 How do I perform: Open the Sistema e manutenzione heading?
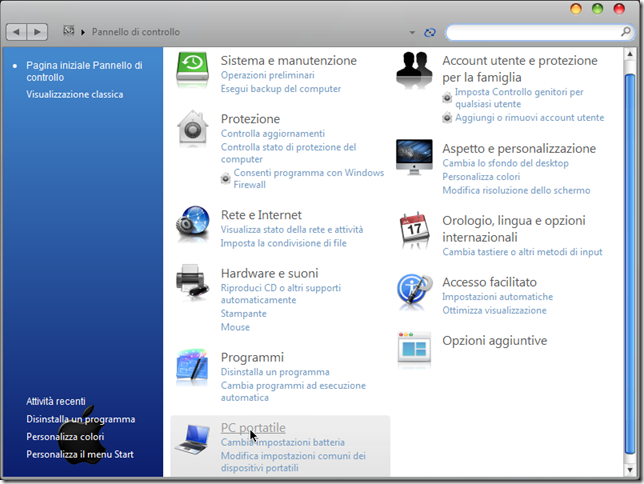(289, 60)
